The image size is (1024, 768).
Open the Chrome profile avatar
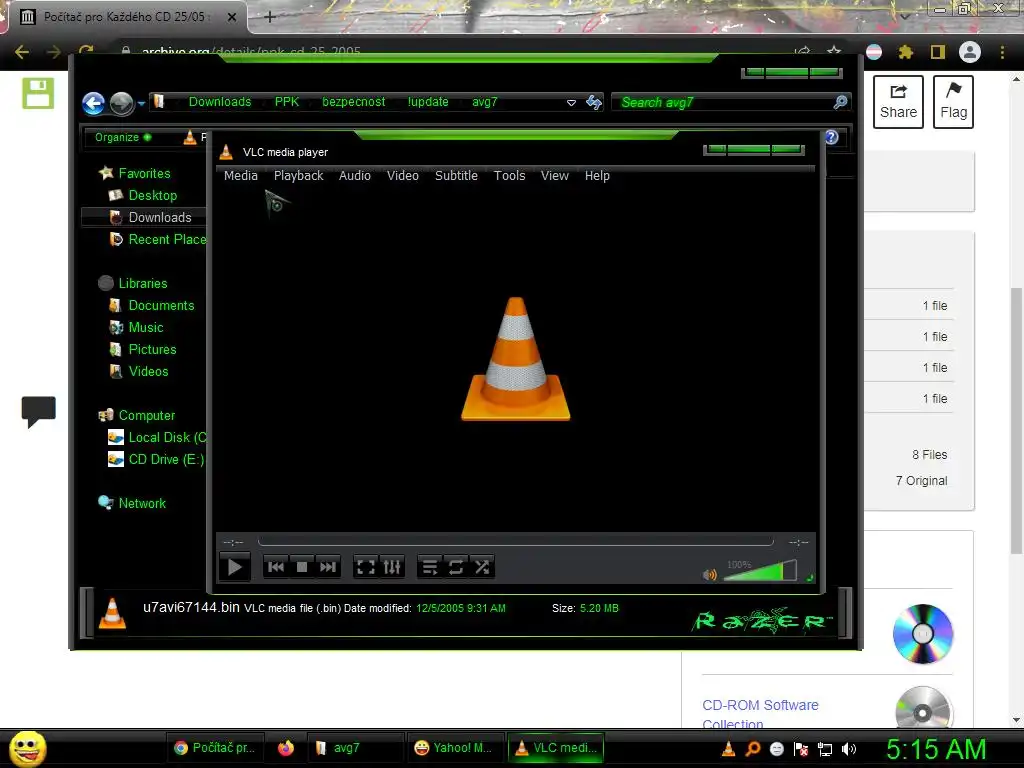[970, 52]
